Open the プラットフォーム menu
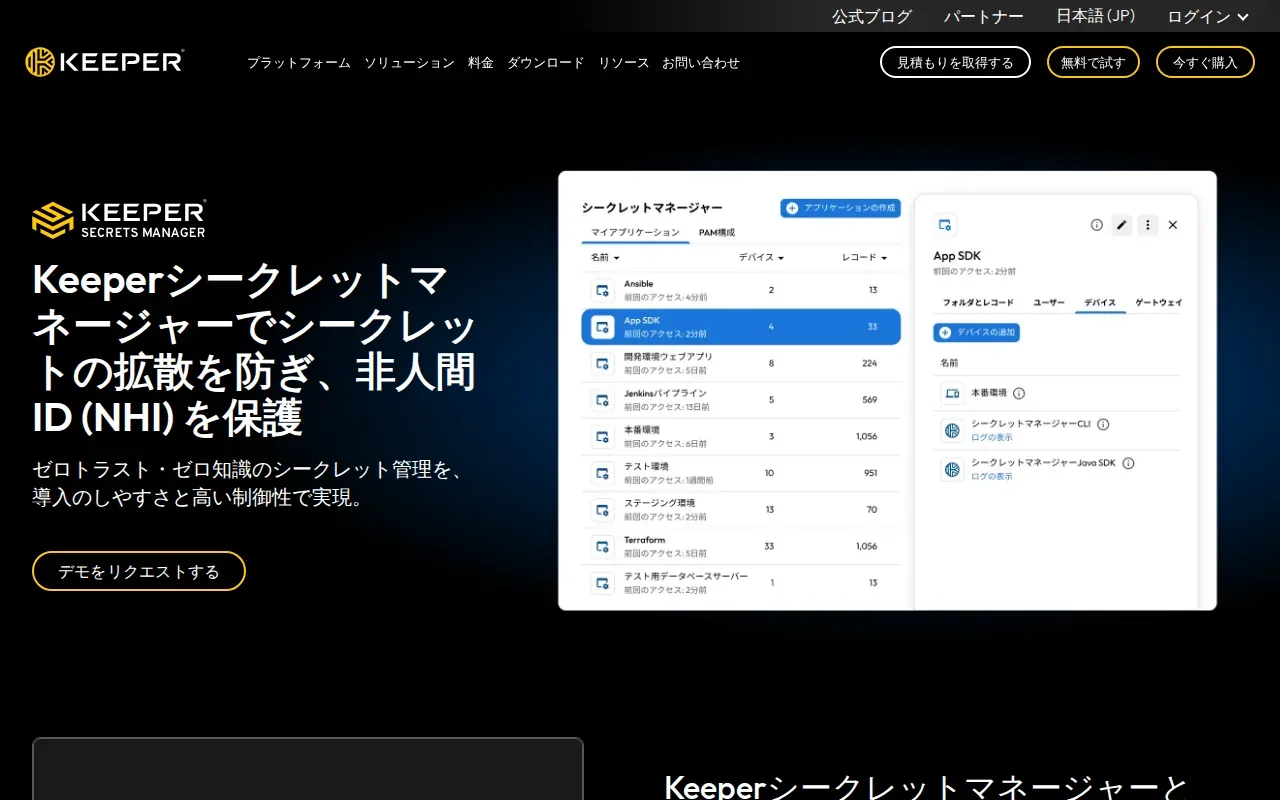Viewport: 1280px width, 800px height. 299,62
